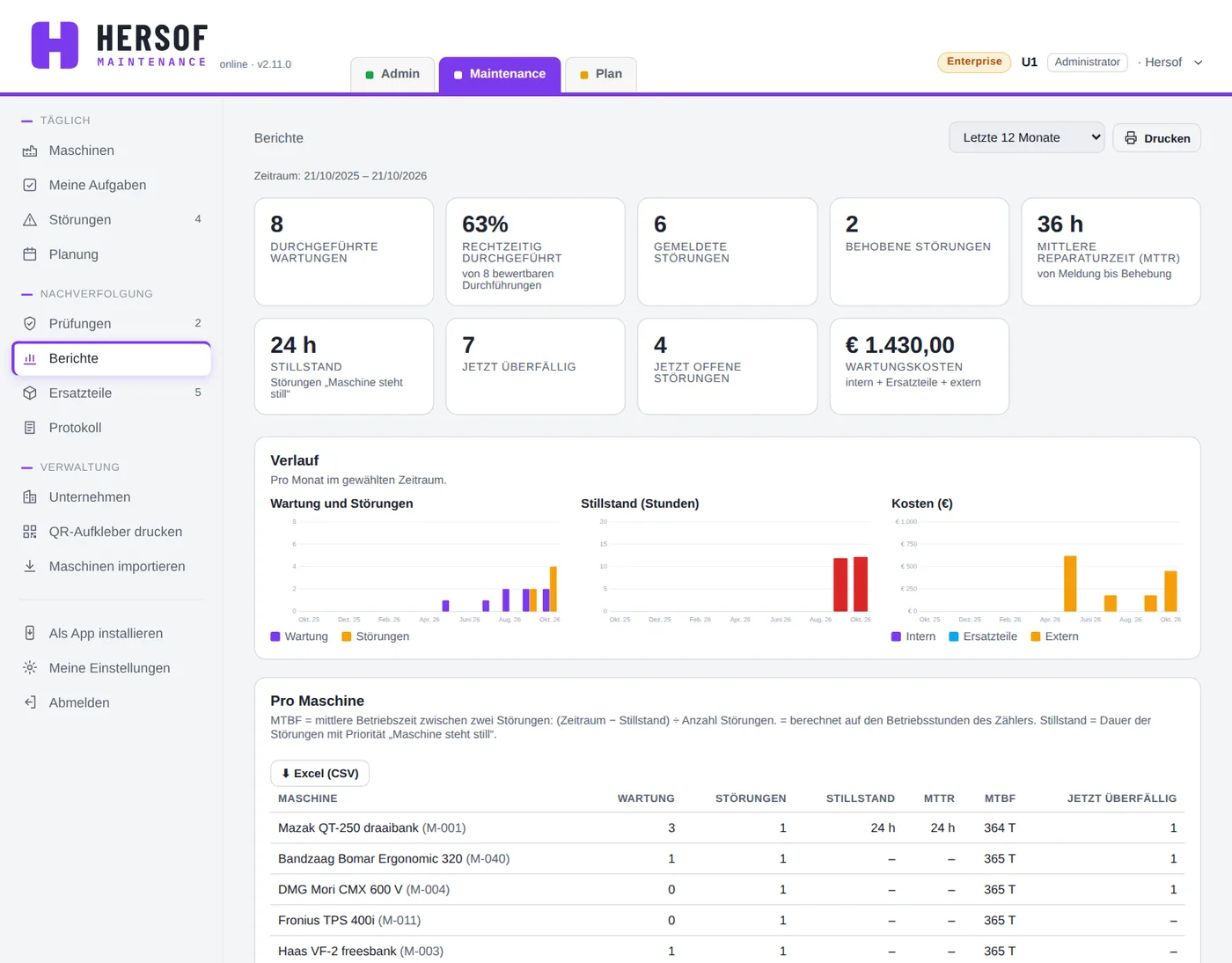Toggle the Störungen legend in chart
This screenshot has height=963, width=1232.
point(376,636)
